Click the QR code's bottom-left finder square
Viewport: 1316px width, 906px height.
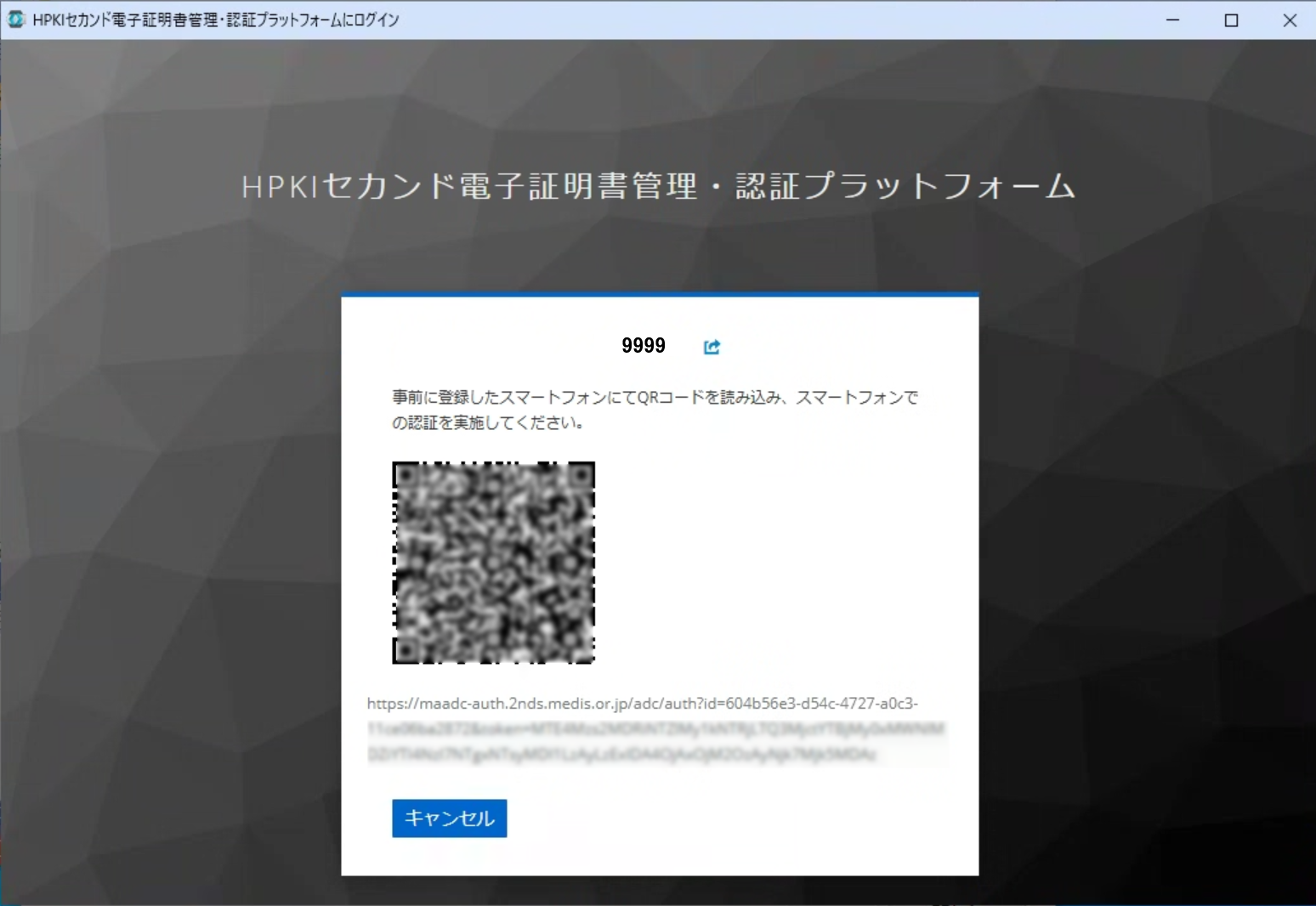(407, 649)
